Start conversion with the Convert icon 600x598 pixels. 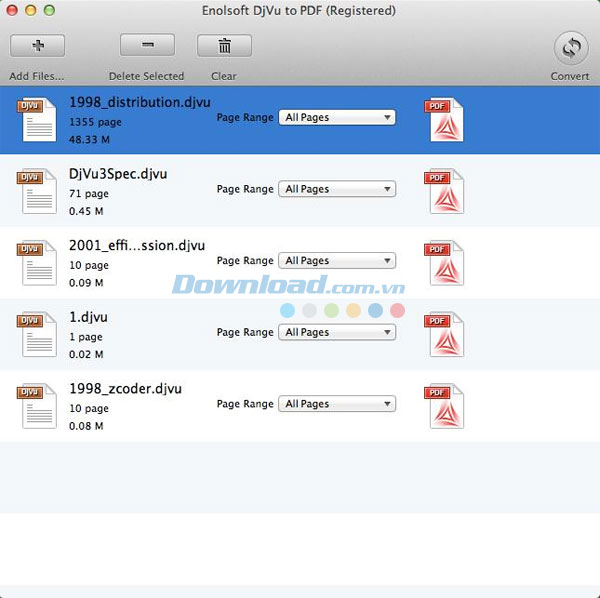coord(571,48)
